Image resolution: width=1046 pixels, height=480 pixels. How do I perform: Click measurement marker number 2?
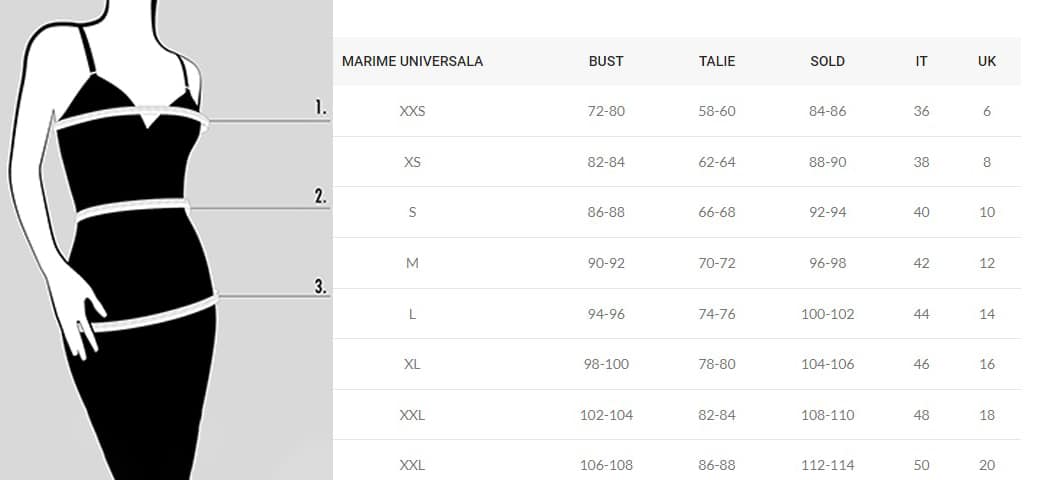tap(322, 197)
